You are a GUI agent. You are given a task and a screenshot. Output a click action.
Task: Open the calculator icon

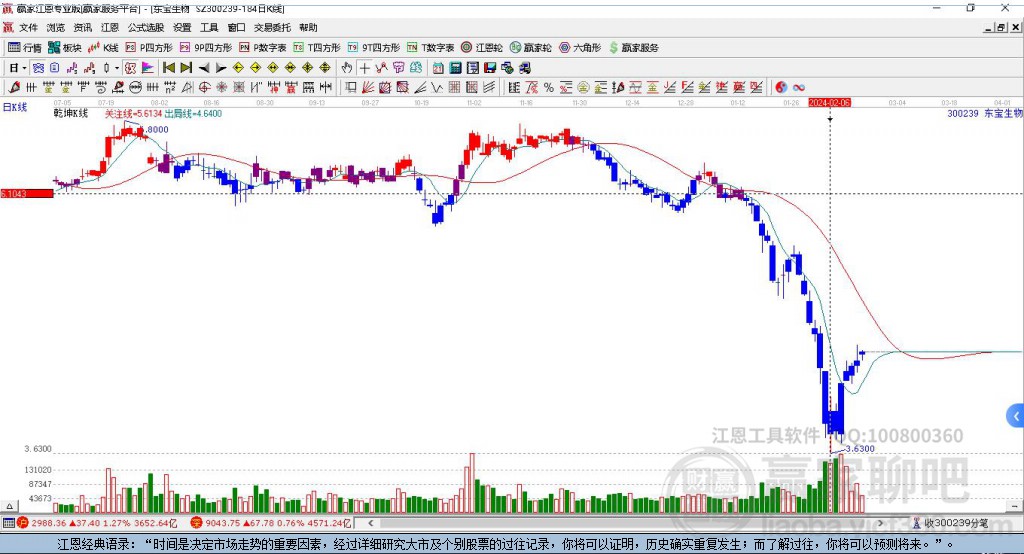point(455,68)
